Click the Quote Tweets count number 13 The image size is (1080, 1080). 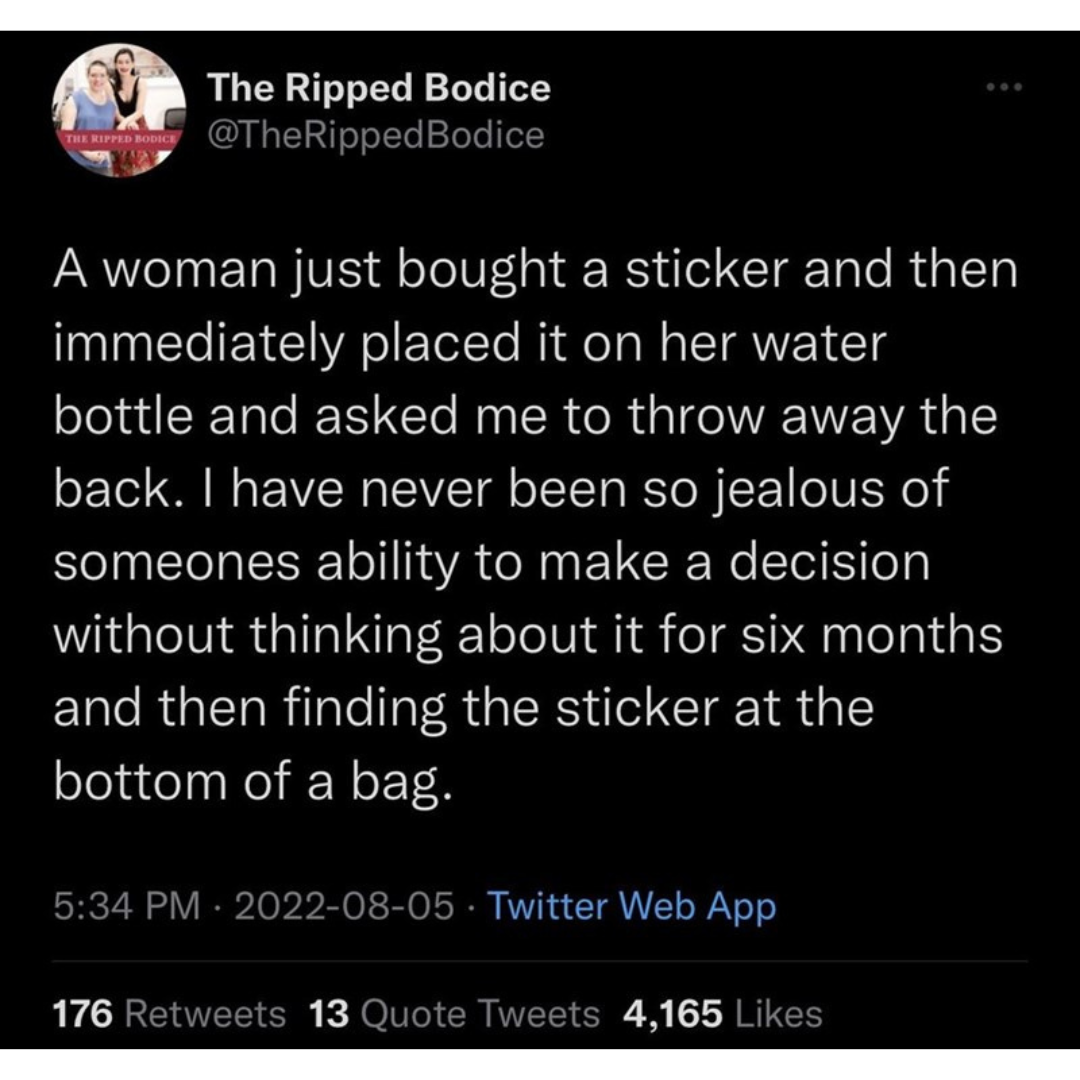327,1014
